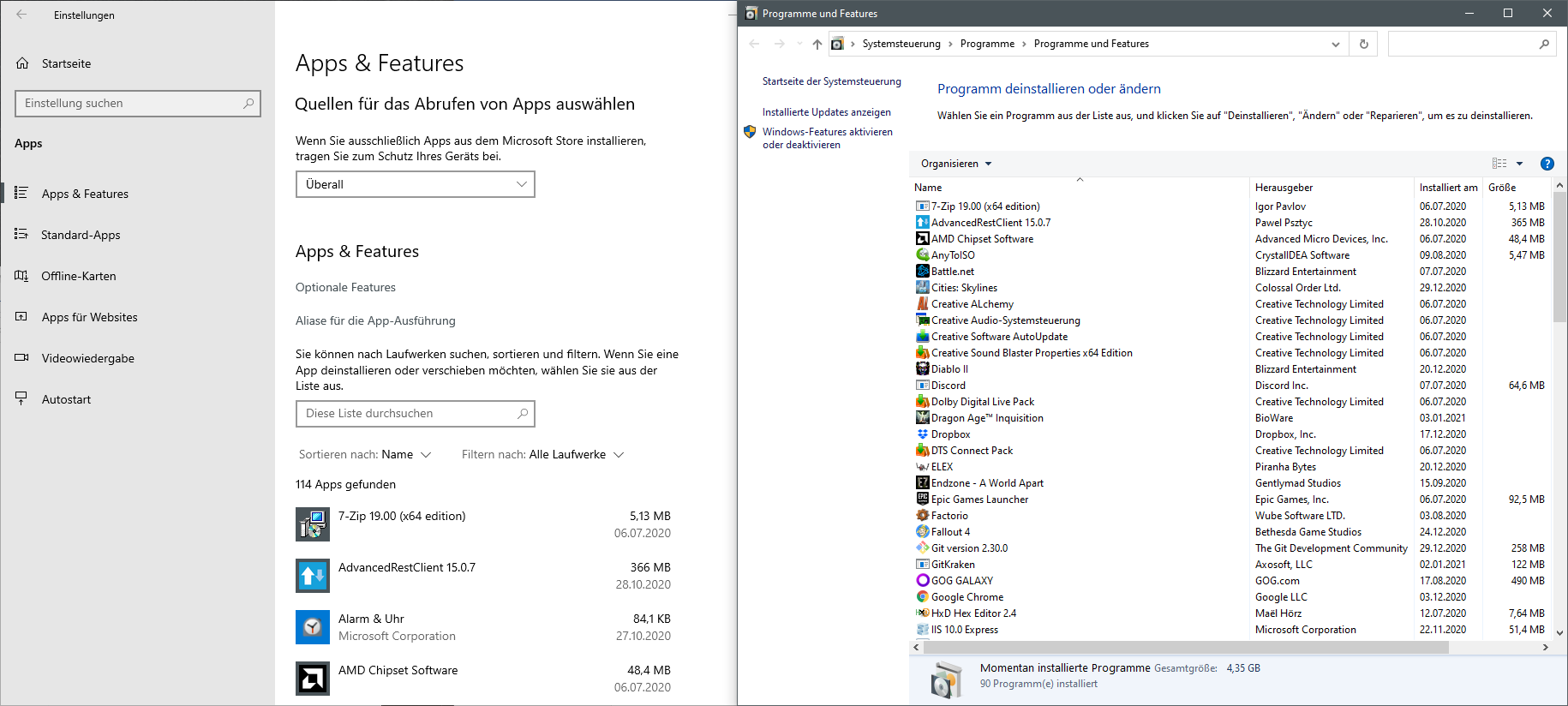Select GOG GALAXY icon in program list

pos(923,580)
